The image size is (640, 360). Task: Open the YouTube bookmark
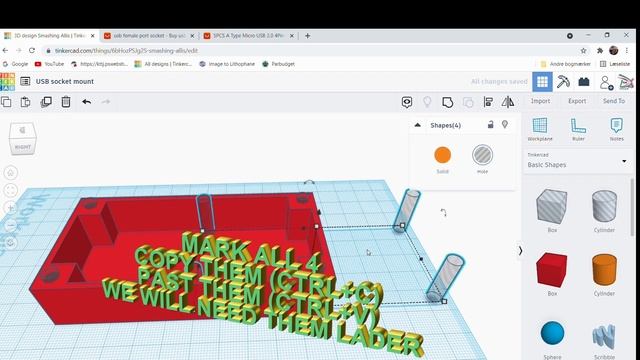(x=49, y=64)
